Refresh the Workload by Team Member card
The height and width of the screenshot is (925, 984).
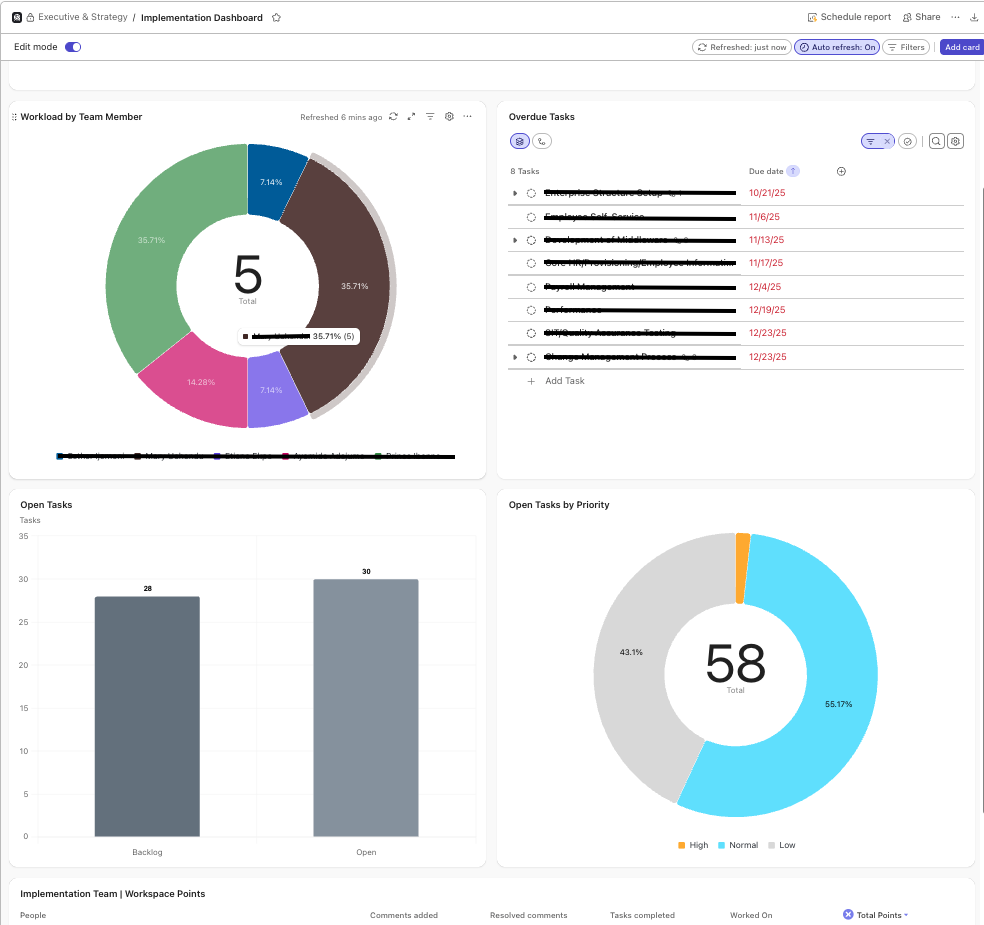click(393, 117)
